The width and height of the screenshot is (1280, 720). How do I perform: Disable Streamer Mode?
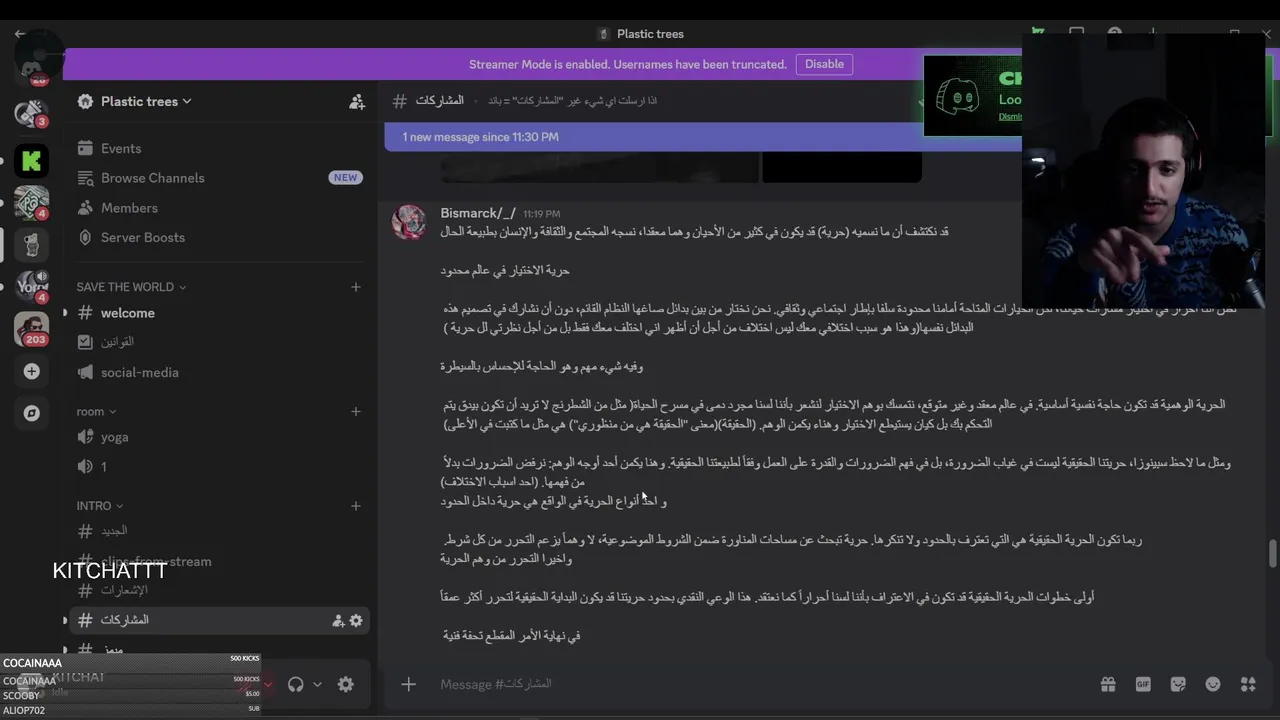coord(824,64)
